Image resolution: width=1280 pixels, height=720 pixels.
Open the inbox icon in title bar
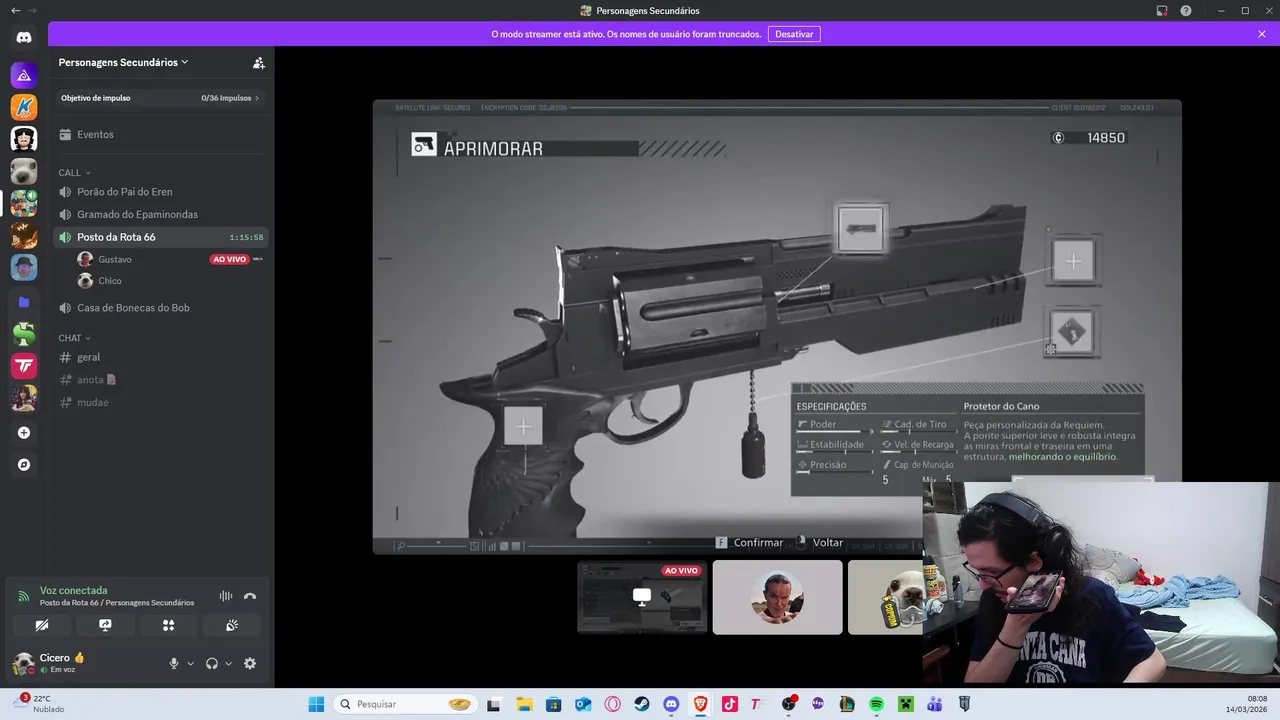coord(1162,11)
